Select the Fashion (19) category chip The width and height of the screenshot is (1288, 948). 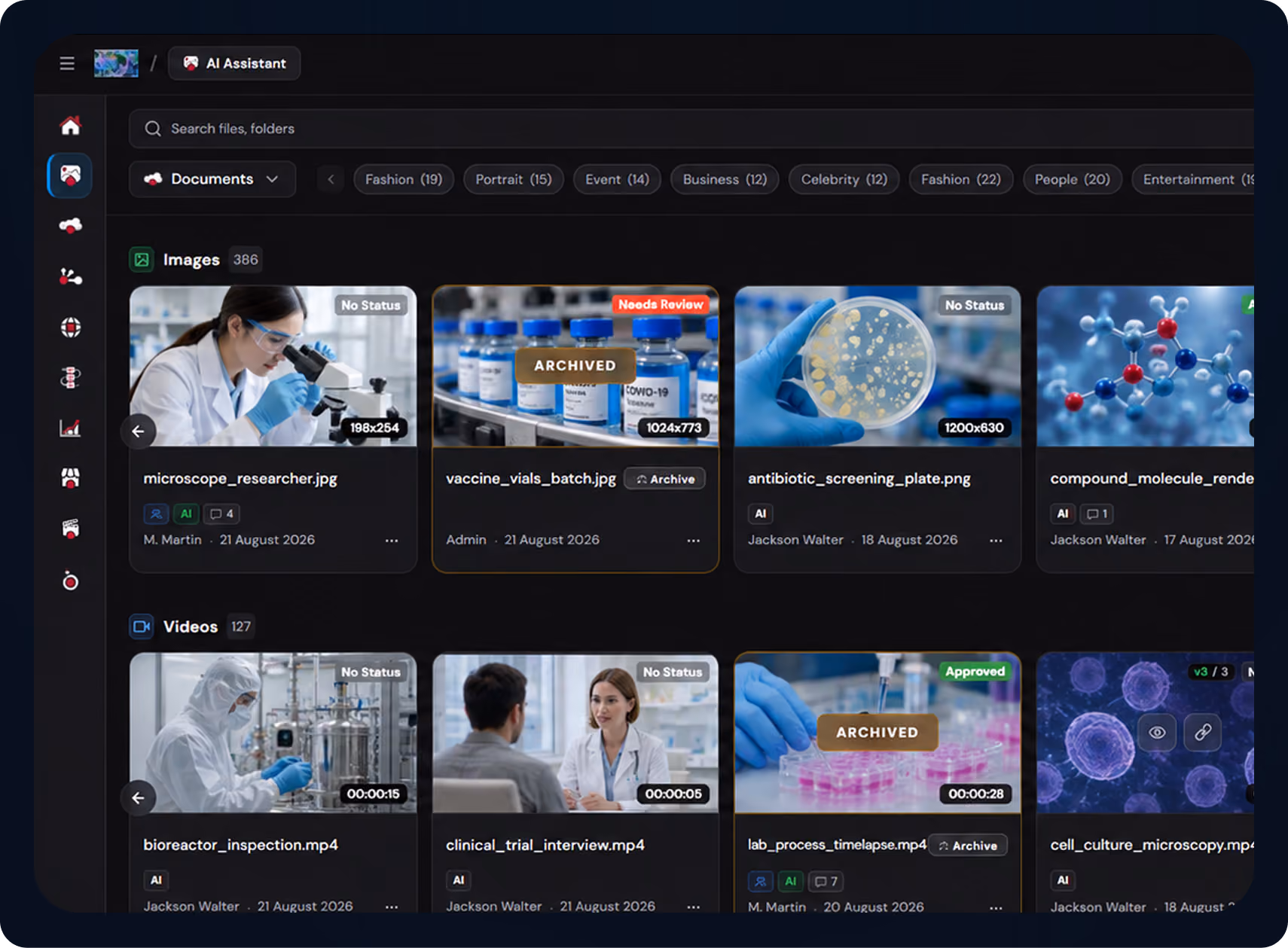tap(404, 179)
